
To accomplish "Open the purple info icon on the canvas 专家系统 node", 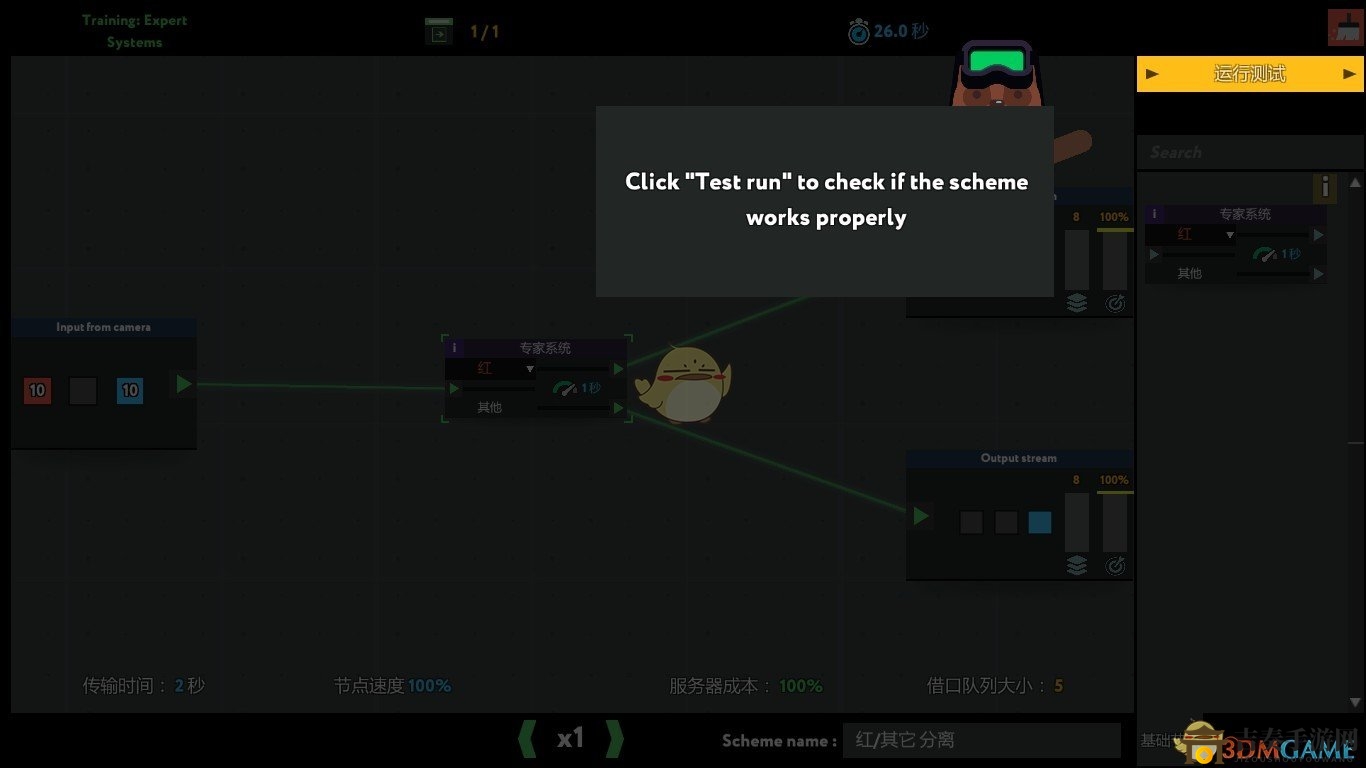I will coord(454,348).
